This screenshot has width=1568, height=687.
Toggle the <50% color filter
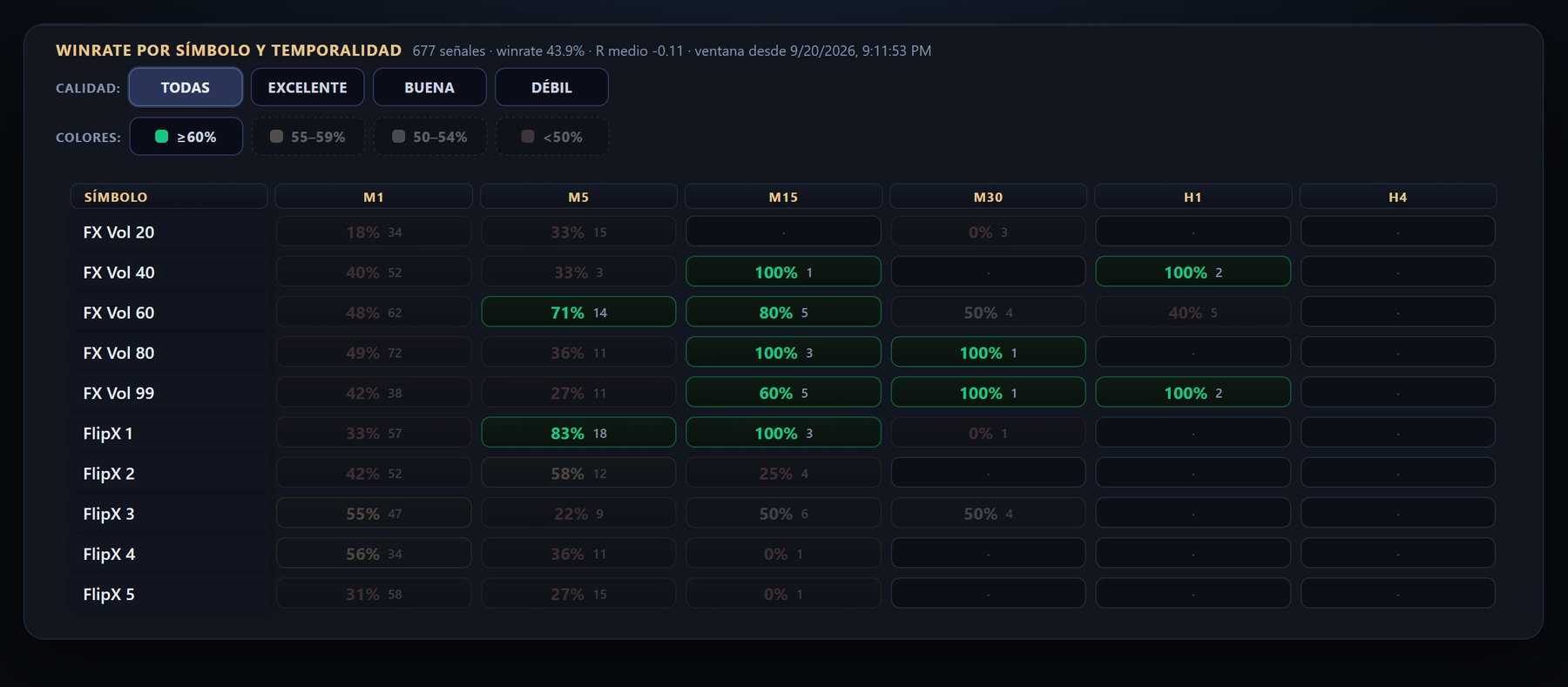[x=551, y=137]
